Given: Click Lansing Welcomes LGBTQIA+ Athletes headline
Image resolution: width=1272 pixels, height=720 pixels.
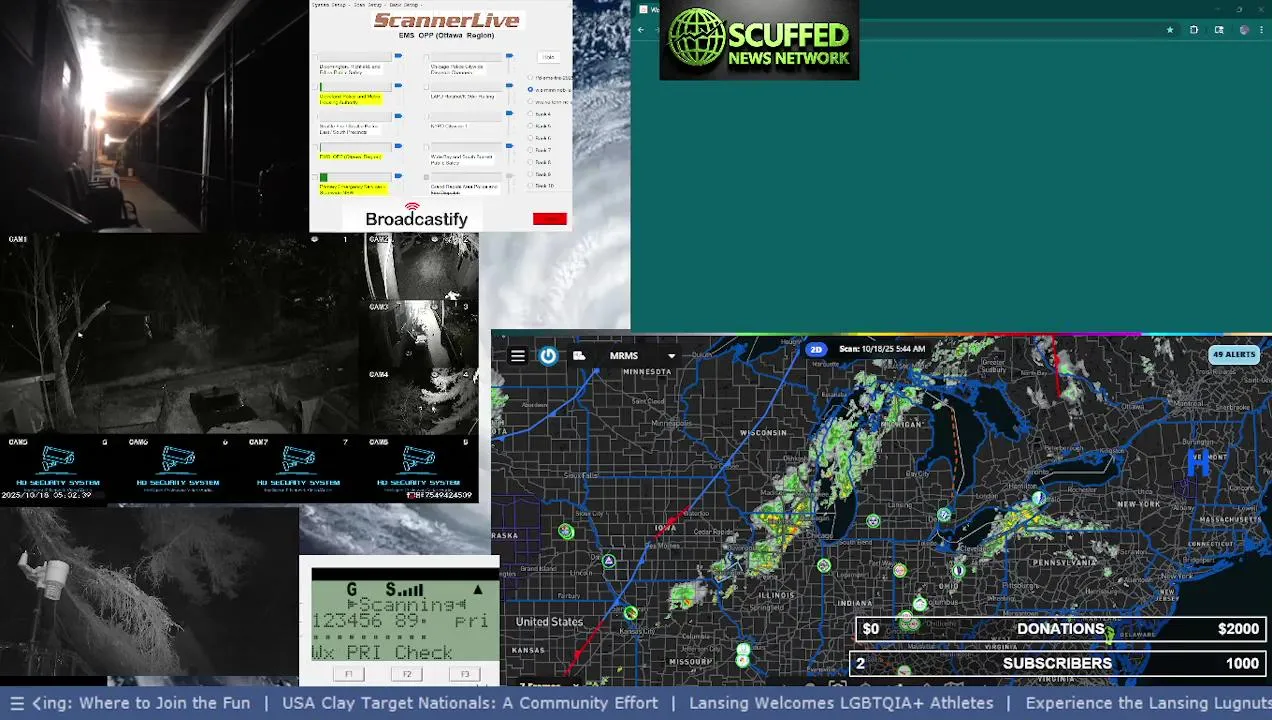Looking at the screenshot, I should click(841, 703).
